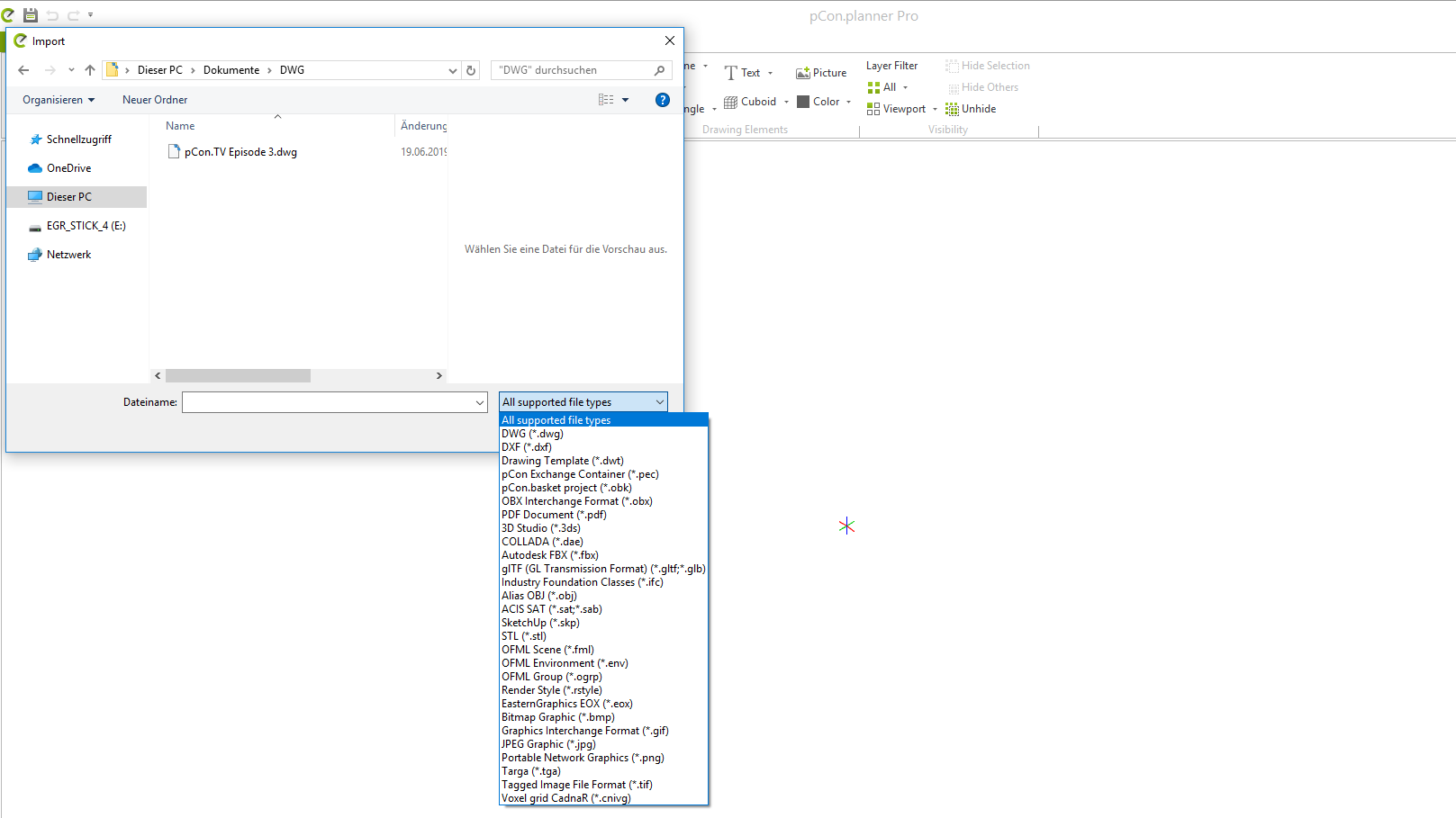Viewport: 1456px width, 818px height.
Task: Choose STL (*.stl) file type
Action: (604, 636)
